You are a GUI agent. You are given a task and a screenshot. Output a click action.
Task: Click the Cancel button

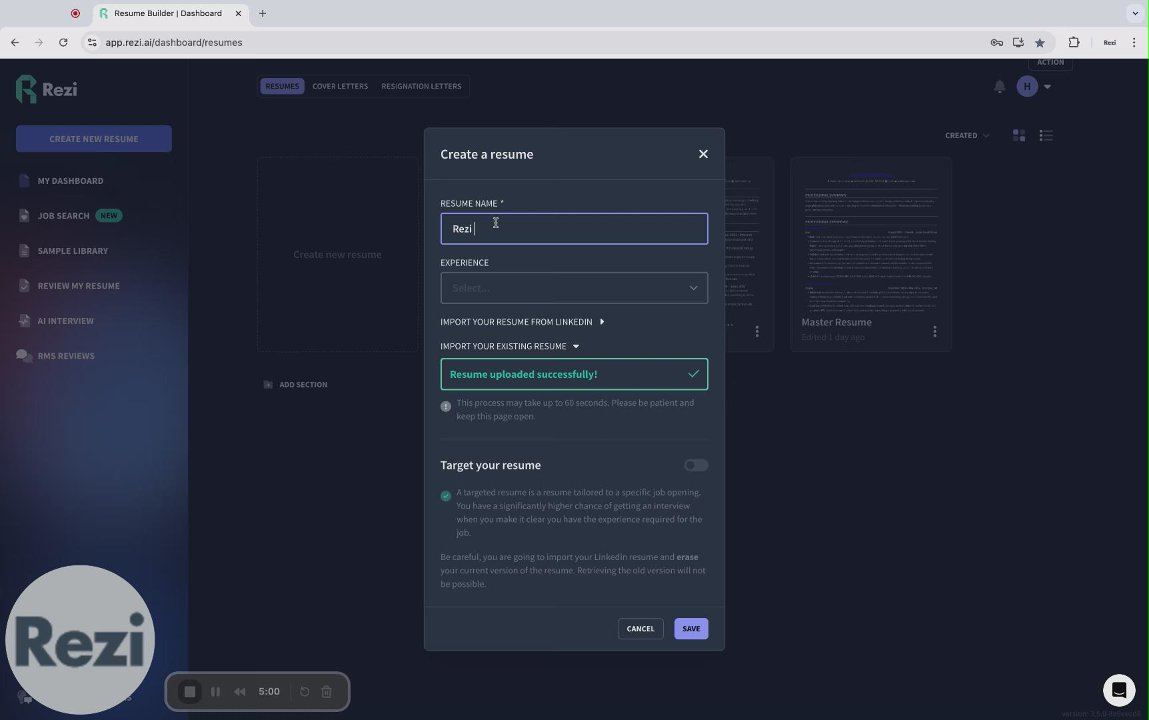pyautogui.click(x=640, y=628)
